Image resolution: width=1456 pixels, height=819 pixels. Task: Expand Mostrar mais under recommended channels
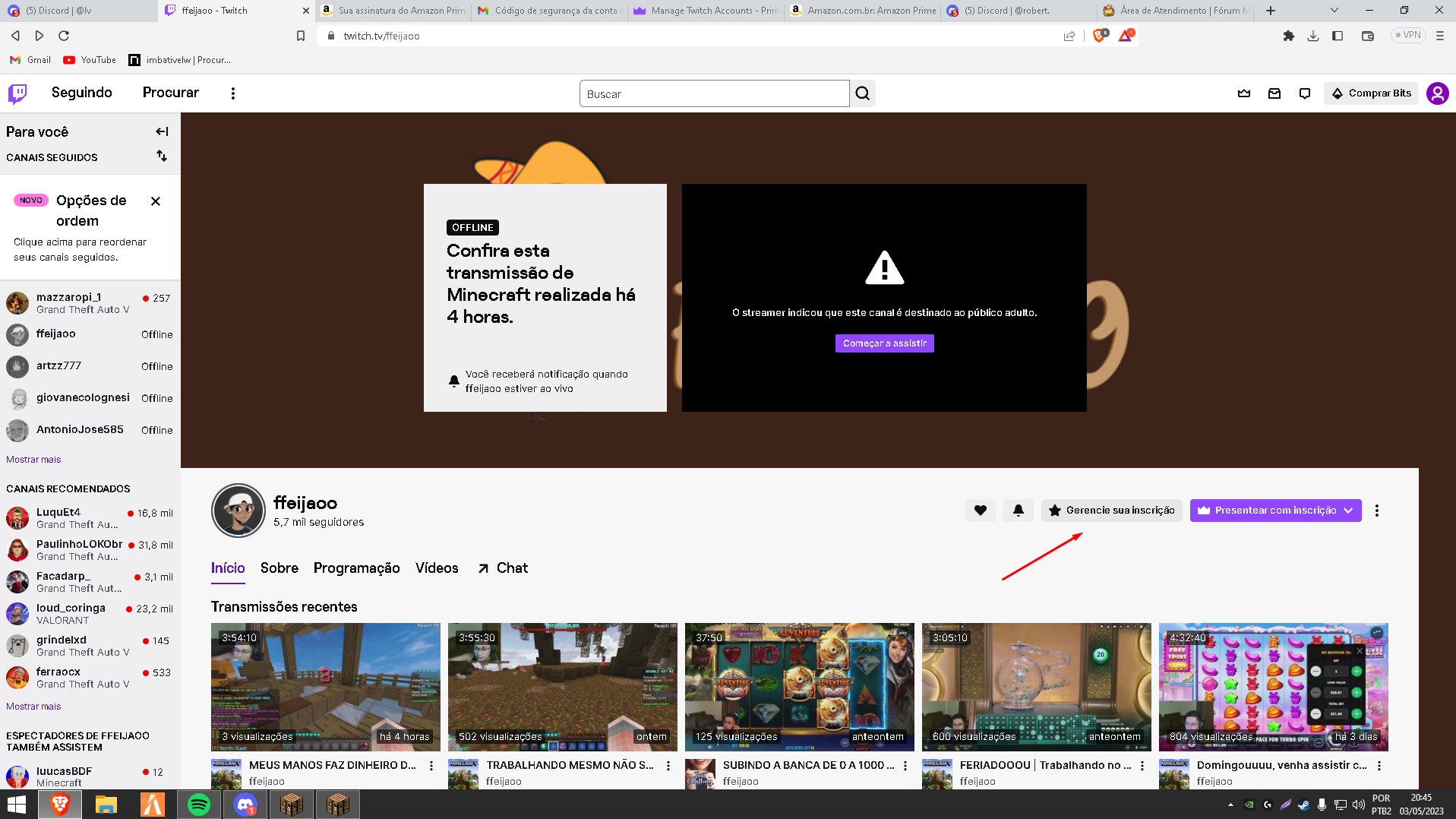pos(33,707)
